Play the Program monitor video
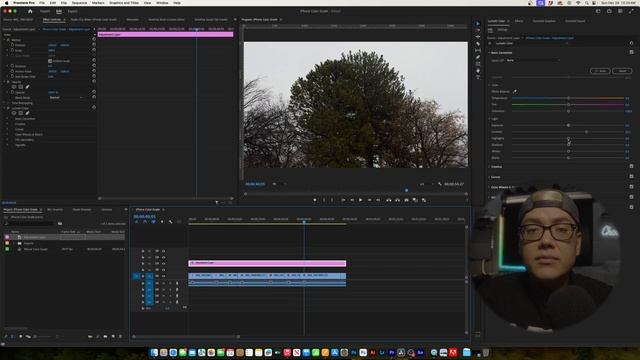 (x=360, y=200)
